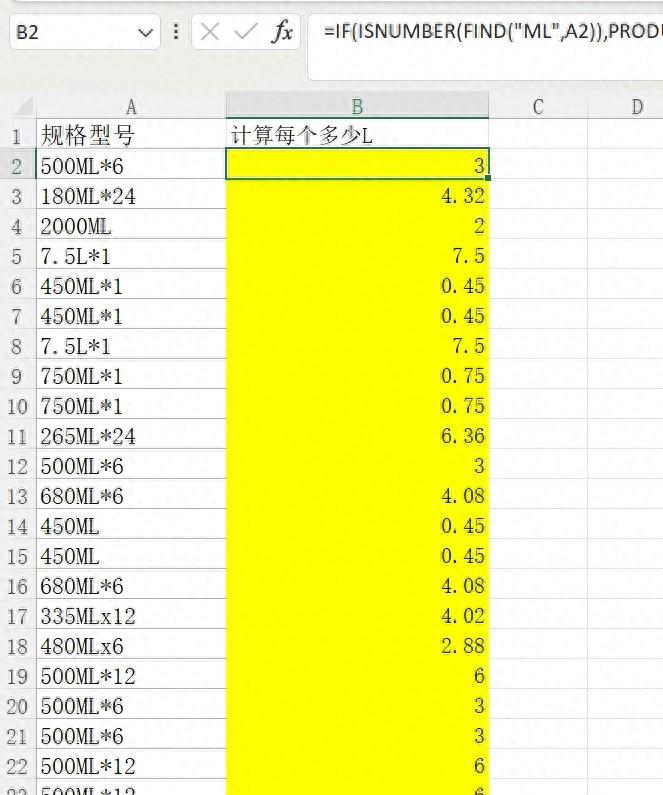Select cell B13 with value 4.08
This screenshot has width=663, height=795.
coord(357,496)
